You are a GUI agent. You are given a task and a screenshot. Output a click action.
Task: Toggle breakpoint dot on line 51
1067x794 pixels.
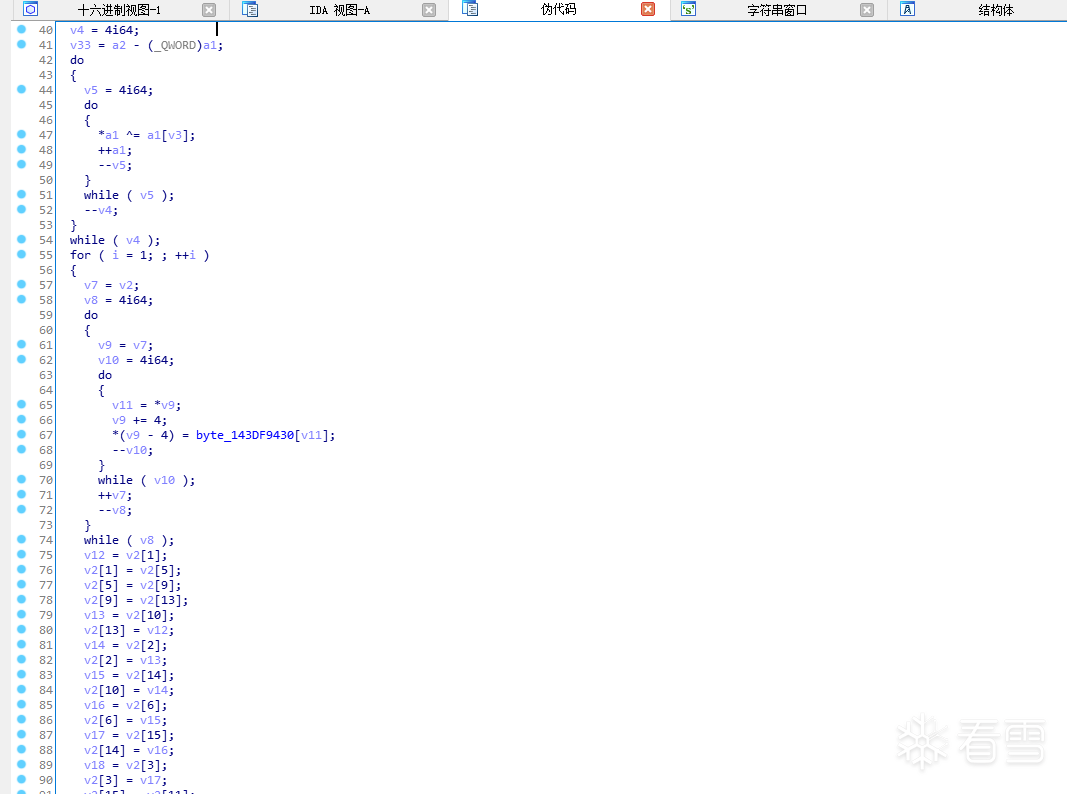coord(22,194)
